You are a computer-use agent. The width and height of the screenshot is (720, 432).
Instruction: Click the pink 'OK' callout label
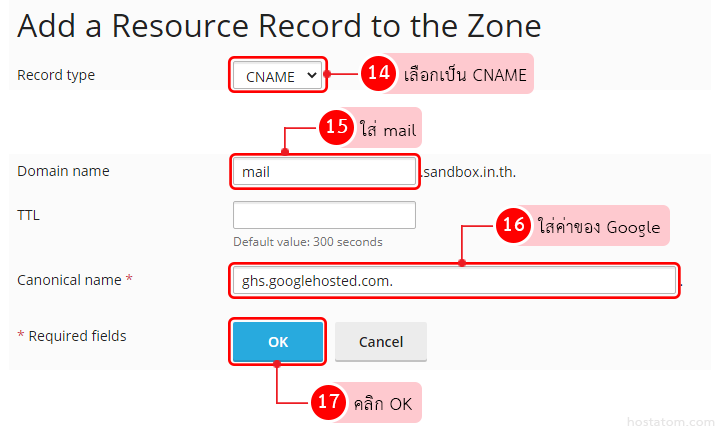tap(382, 404)
